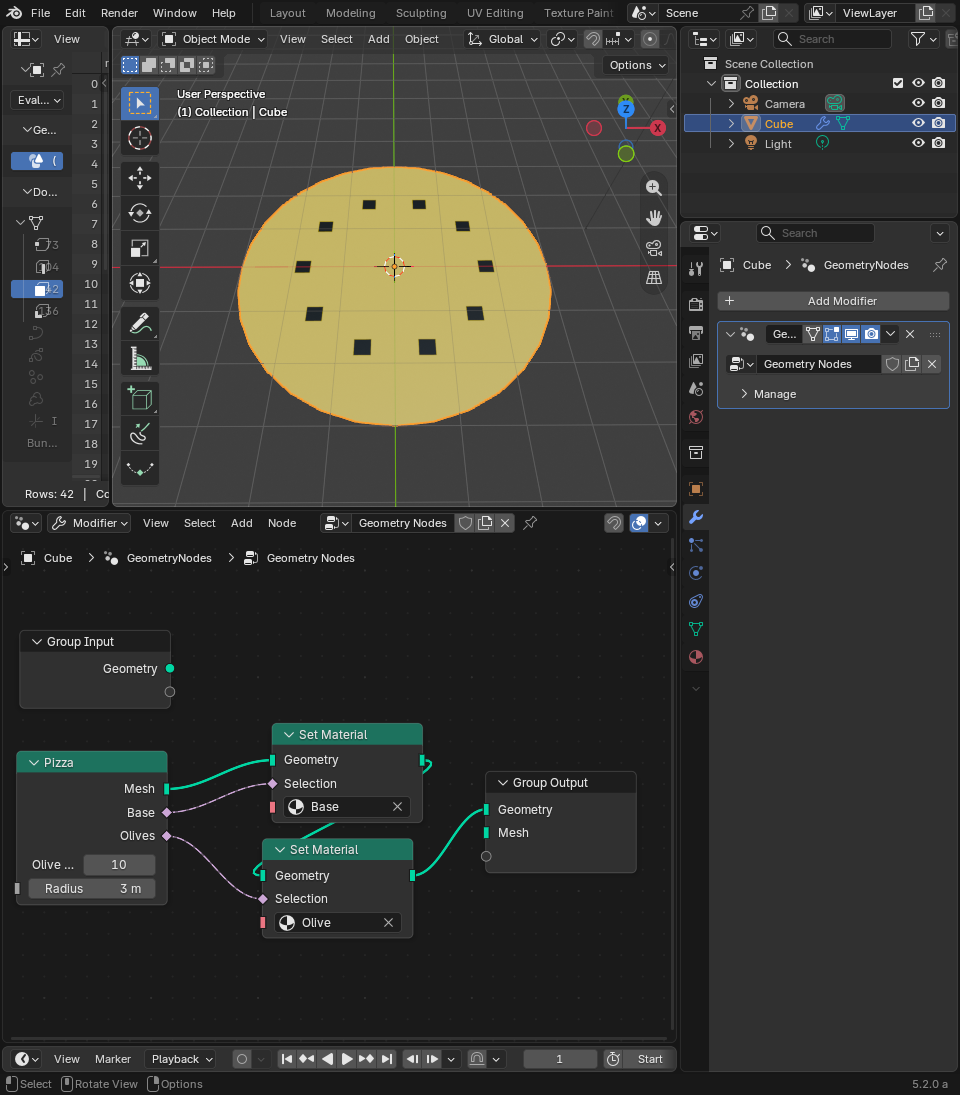Select the Transform tool

pyautogui.click(x=140, y=283)
